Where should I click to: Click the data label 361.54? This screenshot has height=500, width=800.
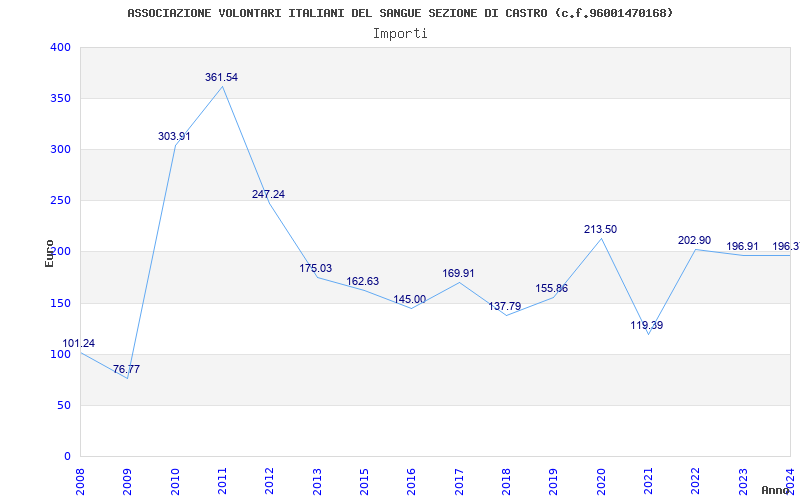pos(221,78)
